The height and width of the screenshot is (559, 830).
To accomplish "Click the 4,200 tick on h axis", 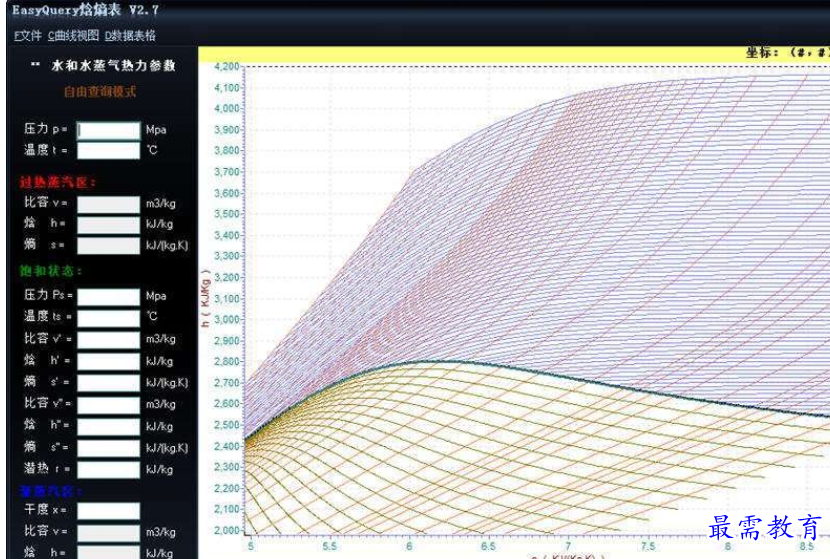I will click(227, 67).
